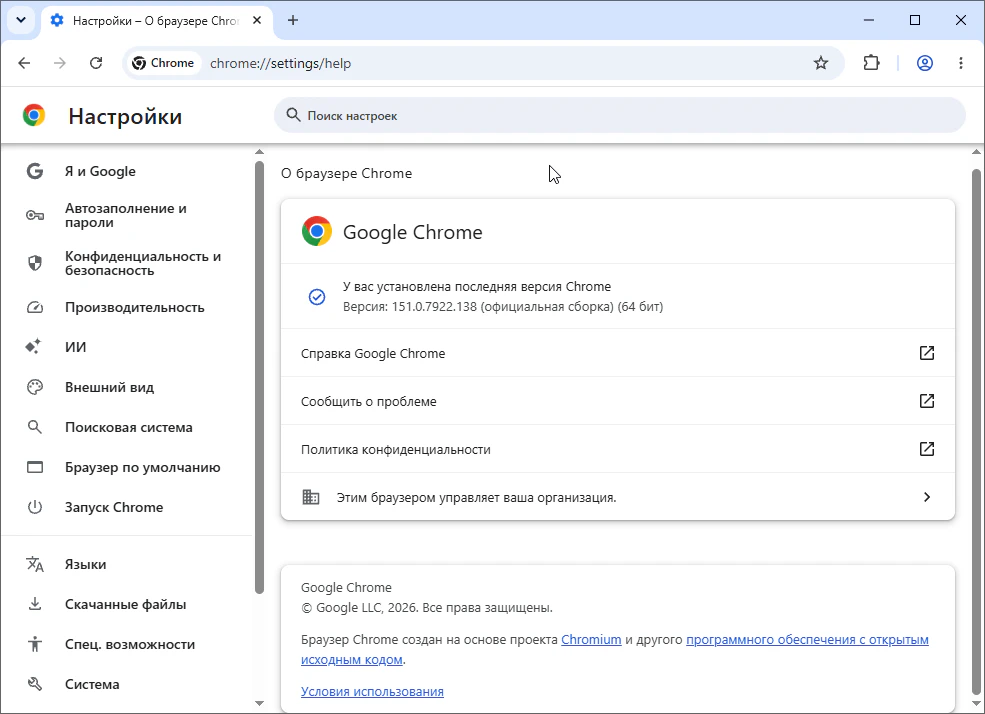
Task: Click the translate languages icon
Action: coord(35,564)
